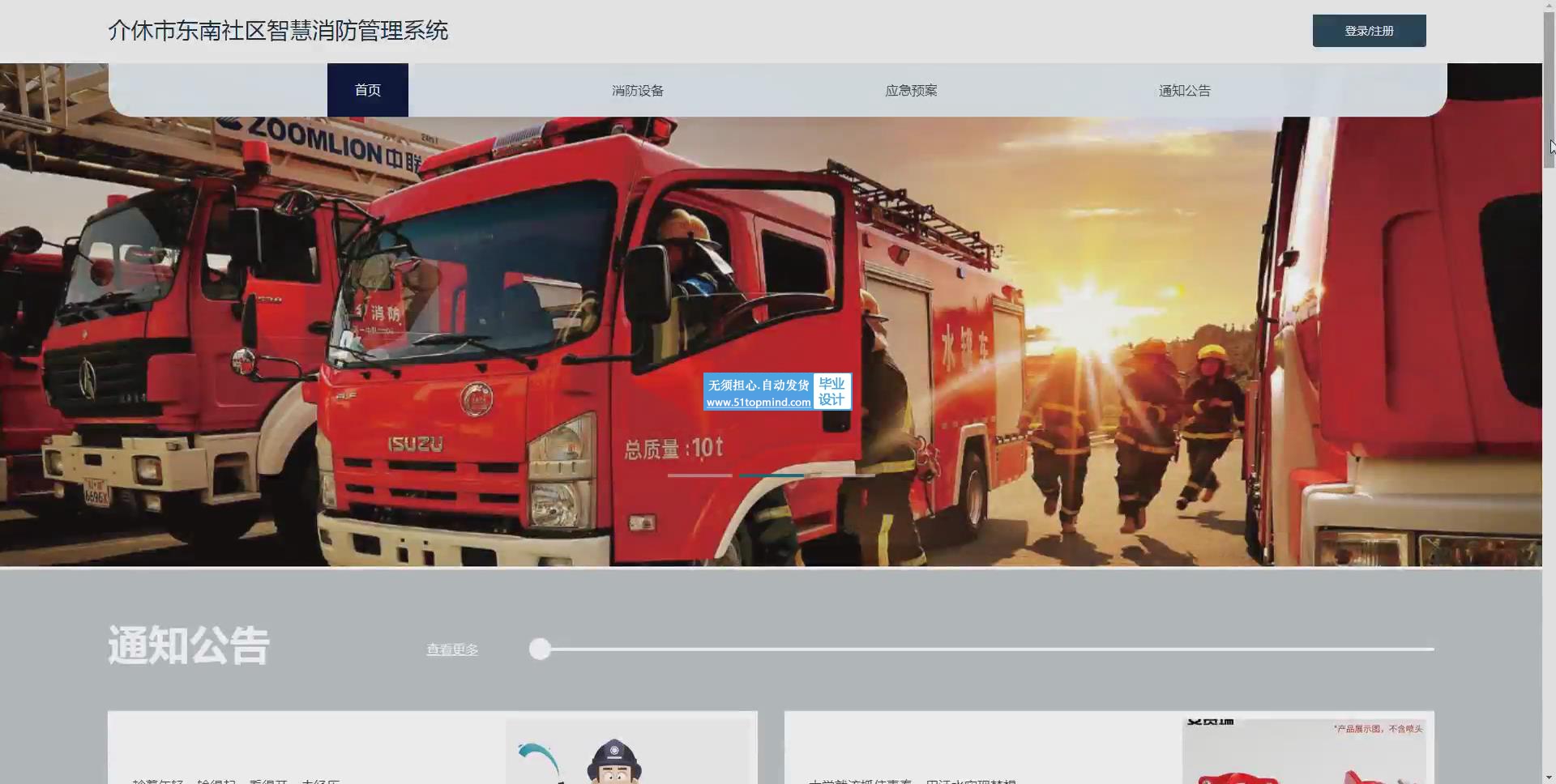1556x784 pixels.
Task: Select the 首页 navigation tab
Action: [367, 90]
